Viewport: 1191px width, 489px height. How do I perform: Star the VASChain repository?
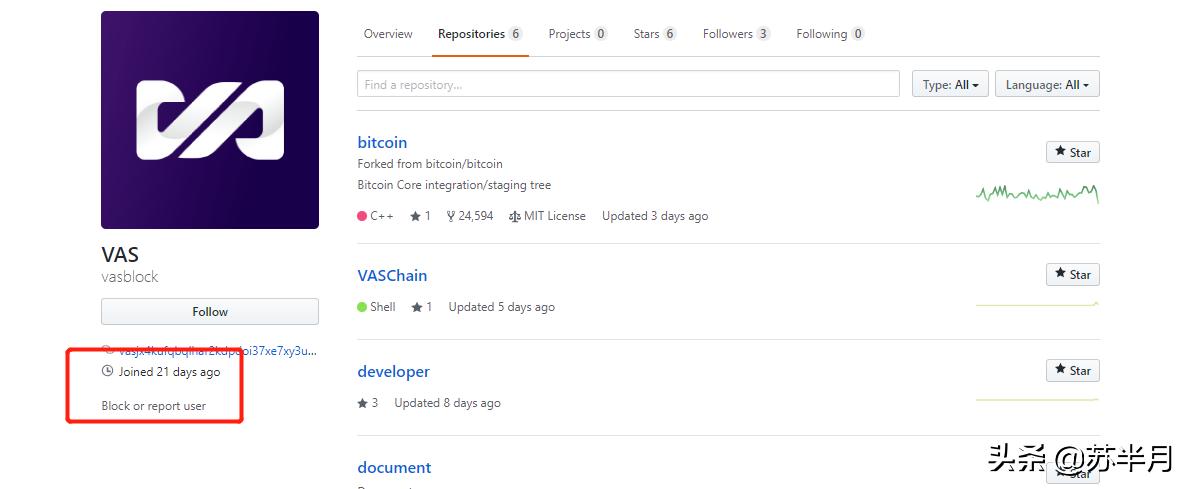pos(1072,274)
